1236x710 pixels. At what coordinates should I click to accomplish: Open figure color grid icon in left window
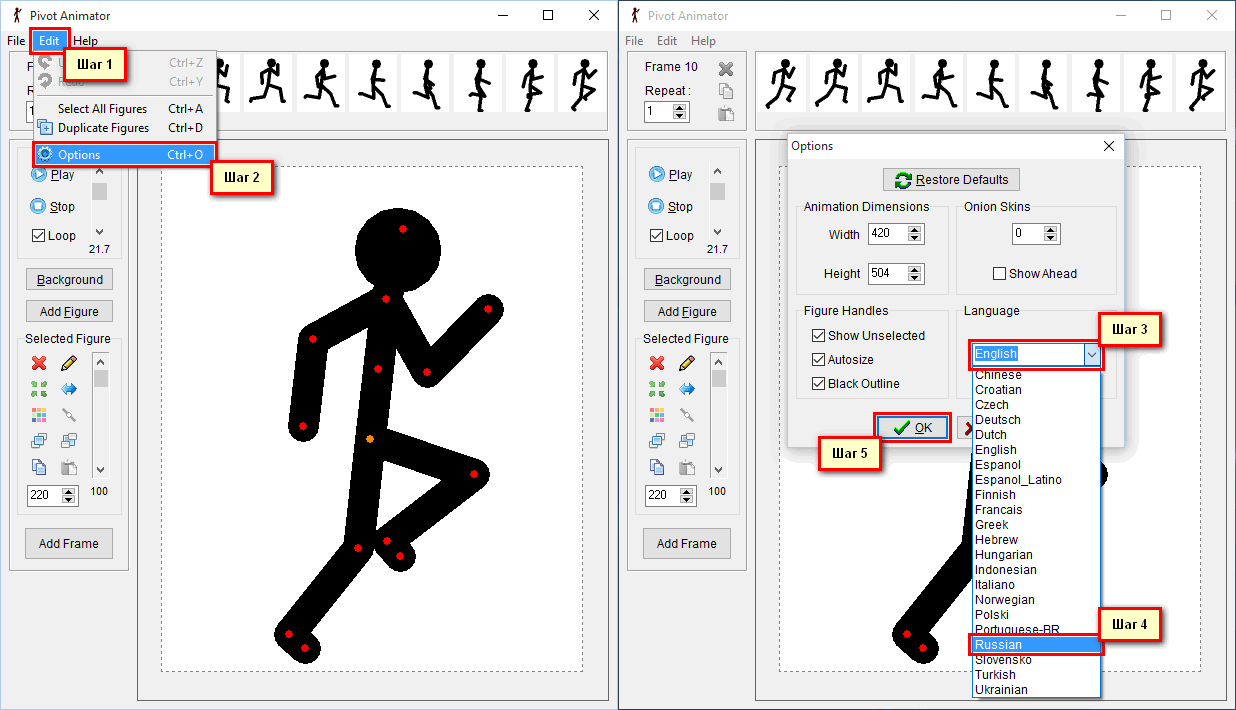(x=39, y=414)
